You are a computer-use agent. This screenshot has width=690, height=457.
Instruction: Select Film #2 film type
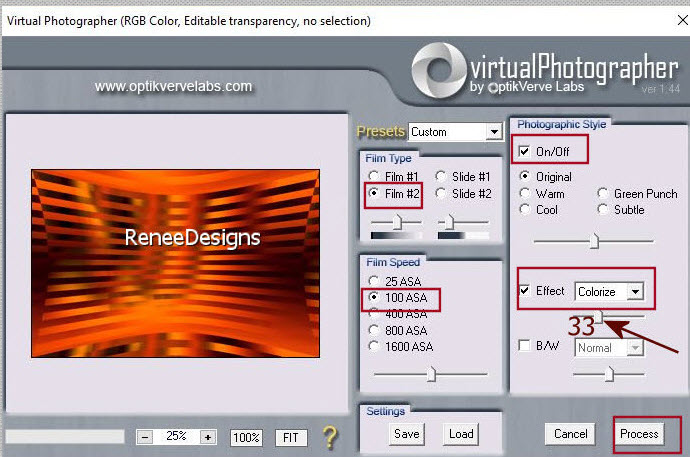coord(374,193)
